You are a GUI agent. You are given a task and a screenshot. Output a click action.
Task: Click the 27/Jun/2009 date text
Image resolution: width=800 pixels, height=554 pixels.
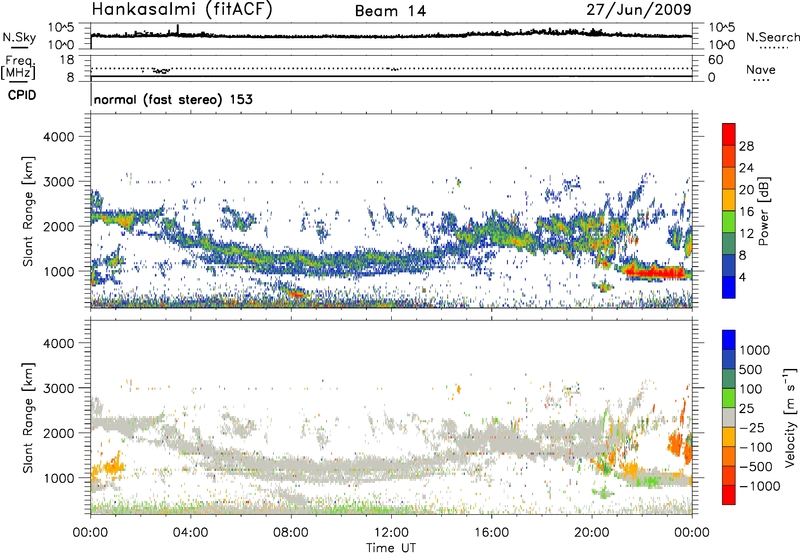point(639,9)
